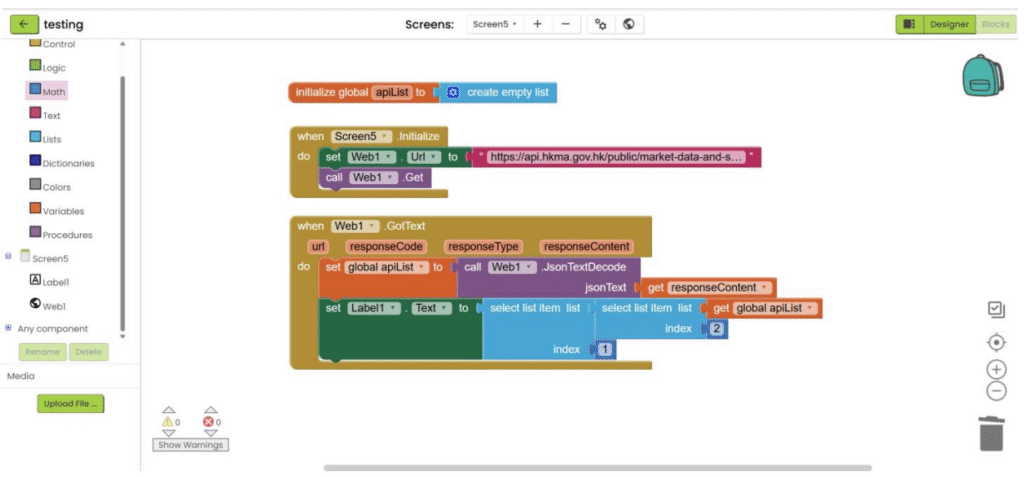The image size is (1024, 477).
Task: Center the workspace with the target icon
Action: point(996,342)
